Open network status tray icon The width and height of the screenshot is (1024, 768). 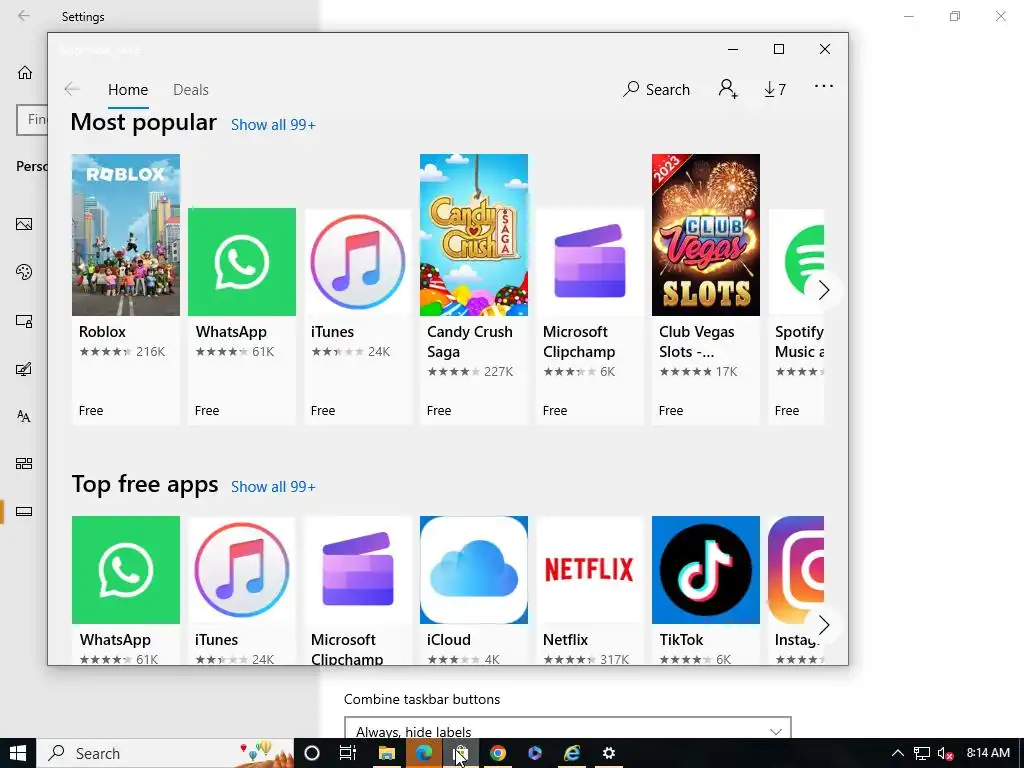(x=921, y=753)
